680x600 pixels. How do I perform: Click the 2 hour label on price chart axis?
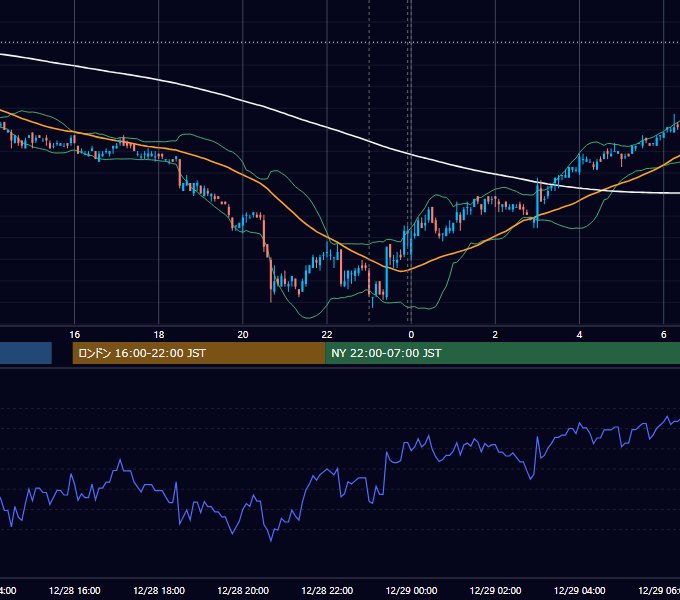495,335
